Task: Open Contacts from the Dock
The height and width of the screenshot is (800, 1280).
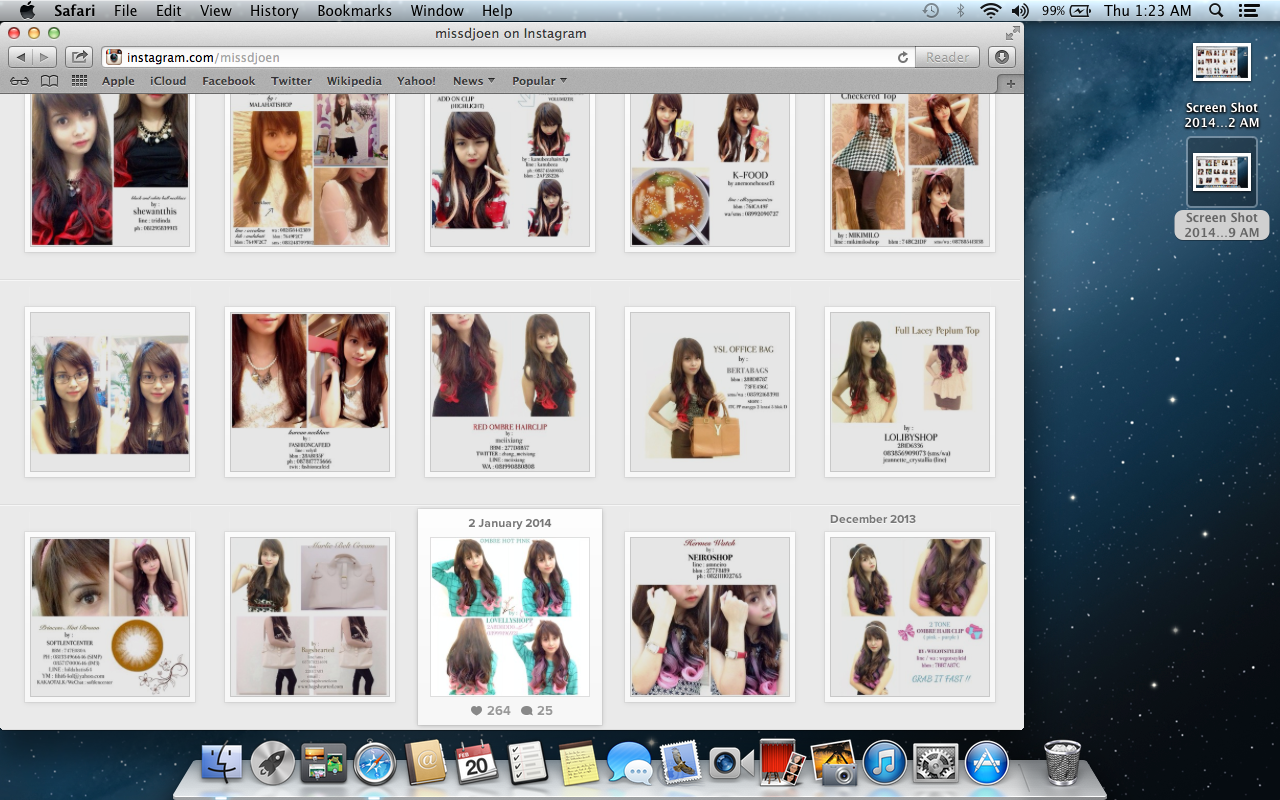Action: click(426, 763)
